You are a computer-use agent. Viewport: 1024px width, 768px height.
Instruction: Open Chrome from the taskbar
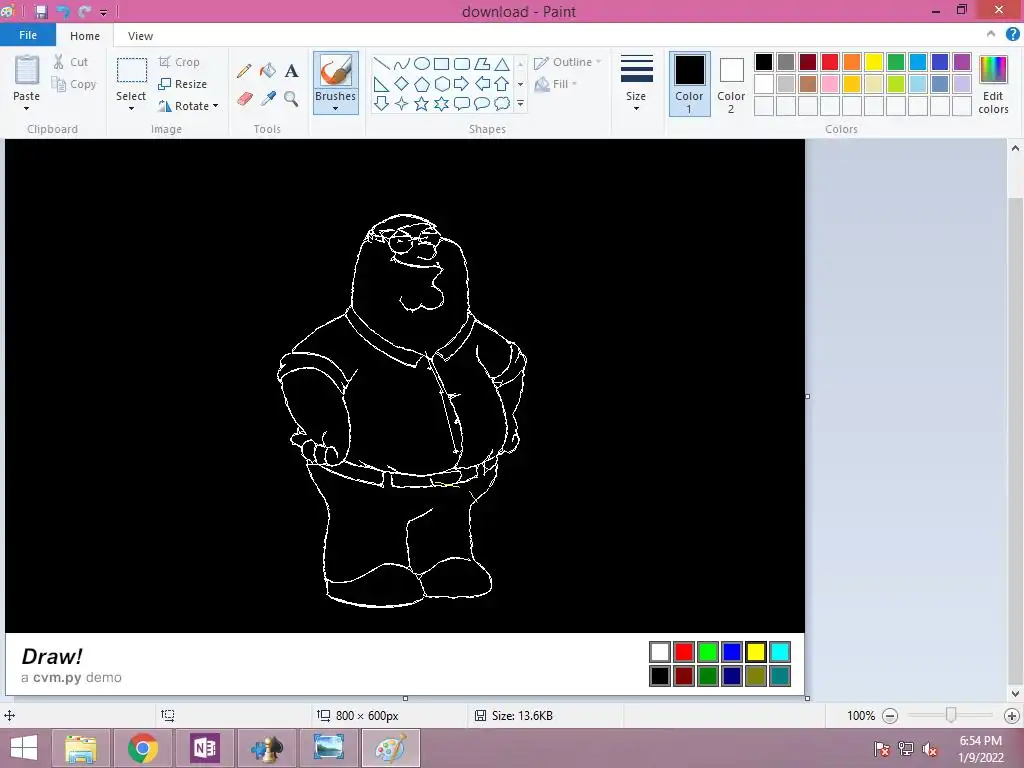pos(143,748)
